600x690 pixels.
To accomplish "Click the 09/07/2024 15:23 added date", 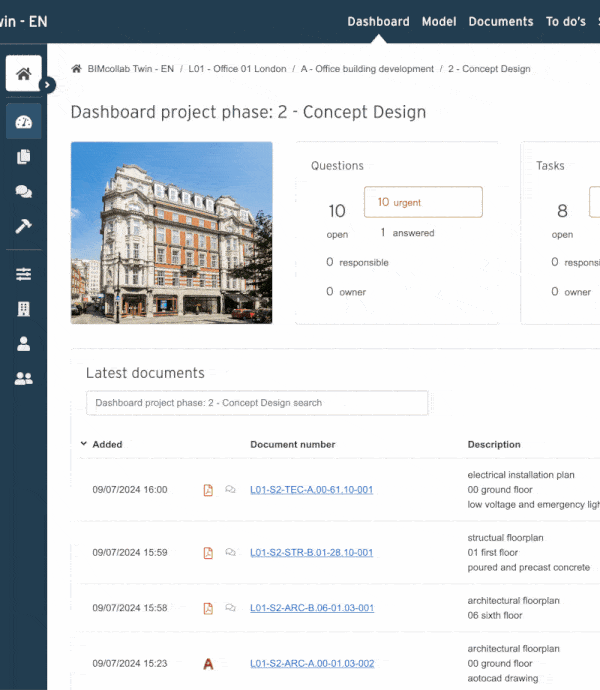I will click(x=130, y=664).
